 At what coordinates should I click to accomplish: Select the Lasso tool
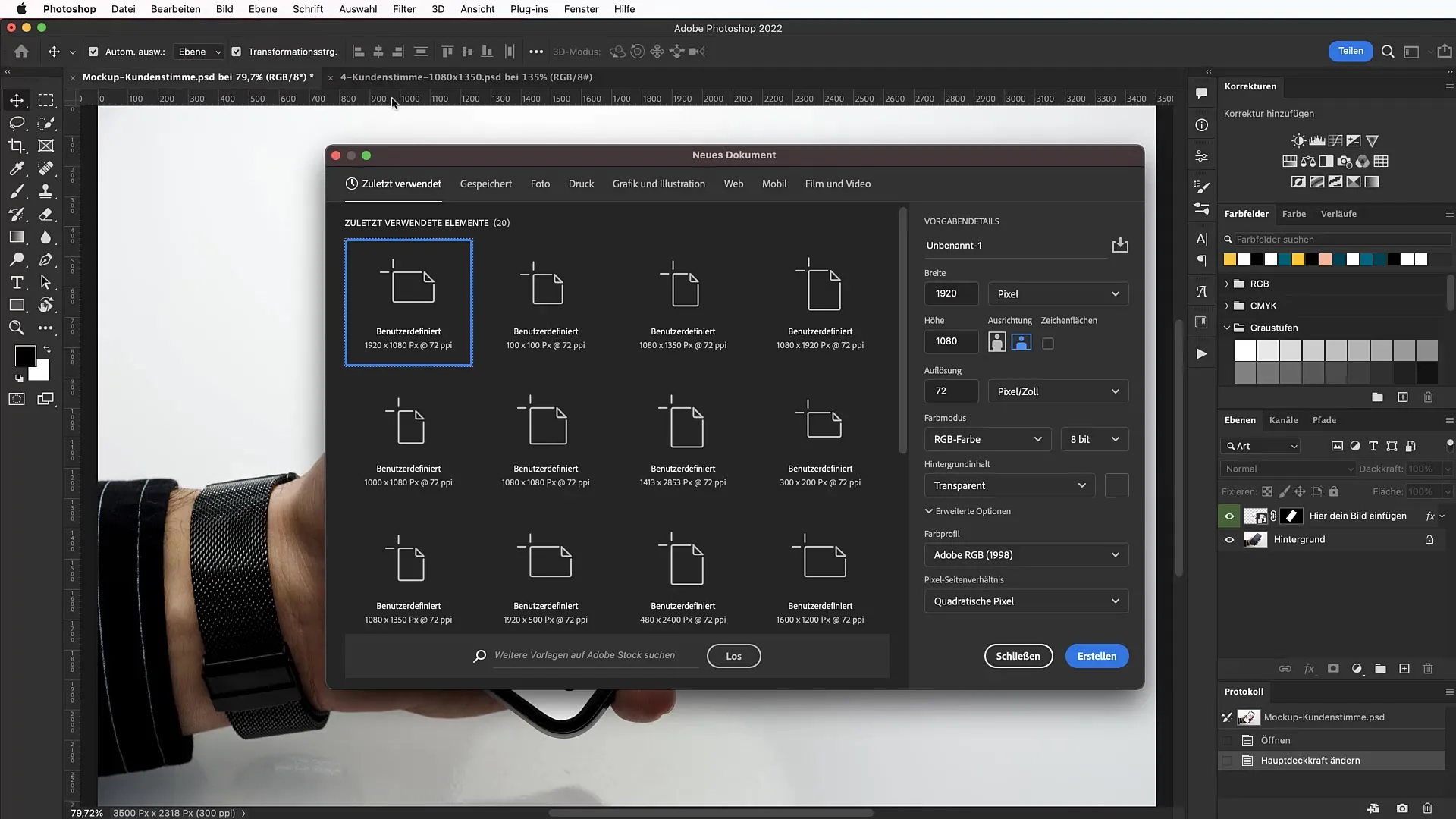pyautogui.click(x=17, y=123)
